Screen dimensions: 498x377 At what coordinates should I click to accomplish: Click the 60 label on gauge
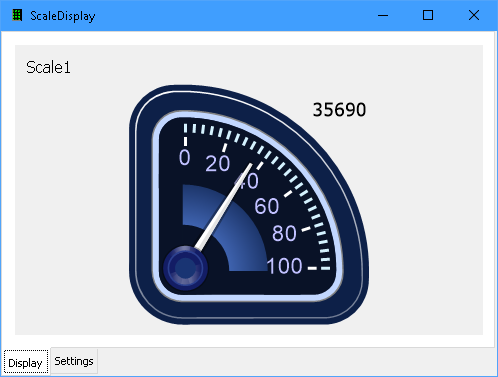point(267,206)
